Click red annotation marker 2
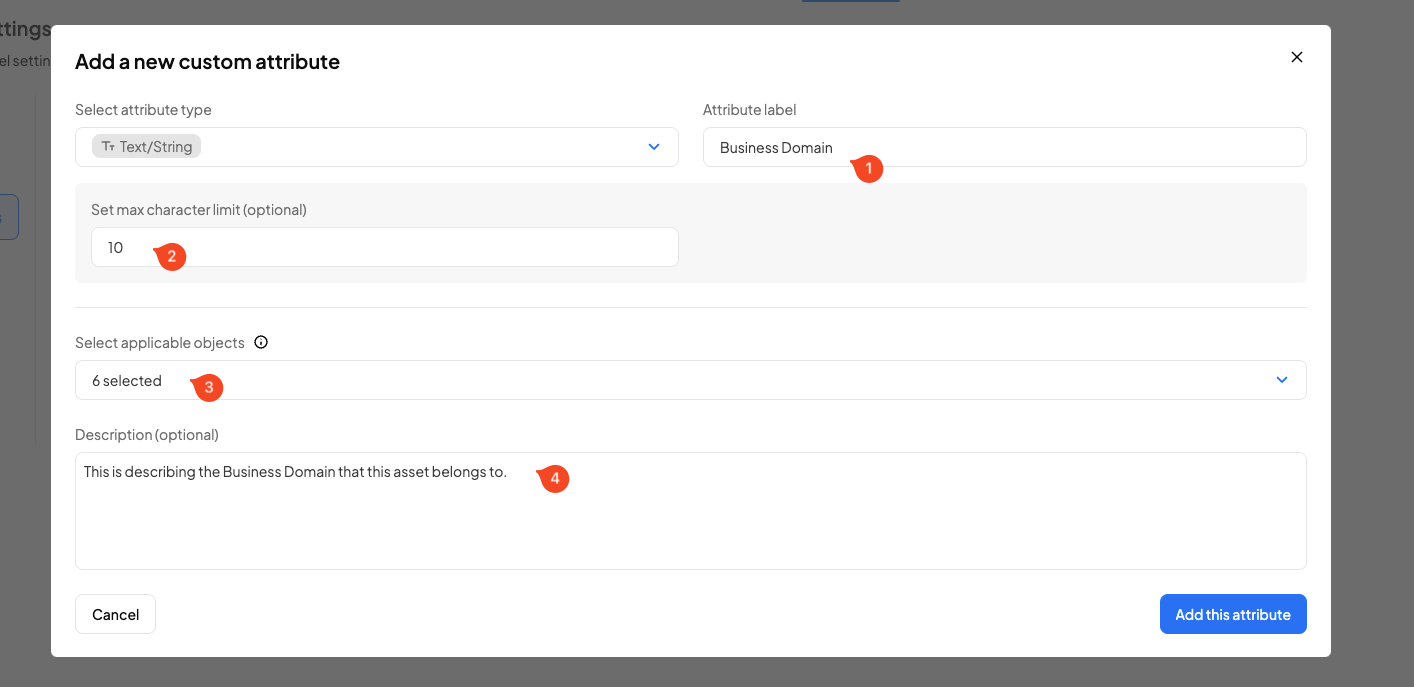 pyautogui.click(x=170, y=257)
